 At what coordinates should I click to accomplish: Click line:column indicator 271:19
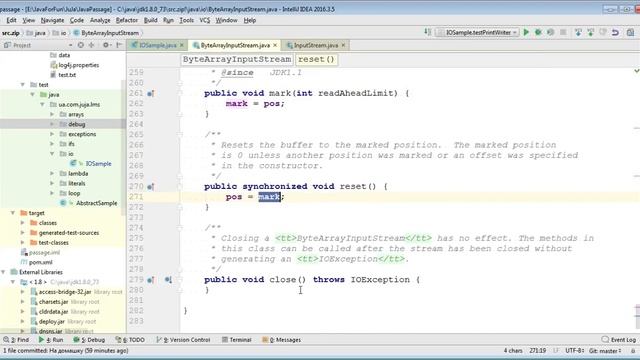coord(538,351)
